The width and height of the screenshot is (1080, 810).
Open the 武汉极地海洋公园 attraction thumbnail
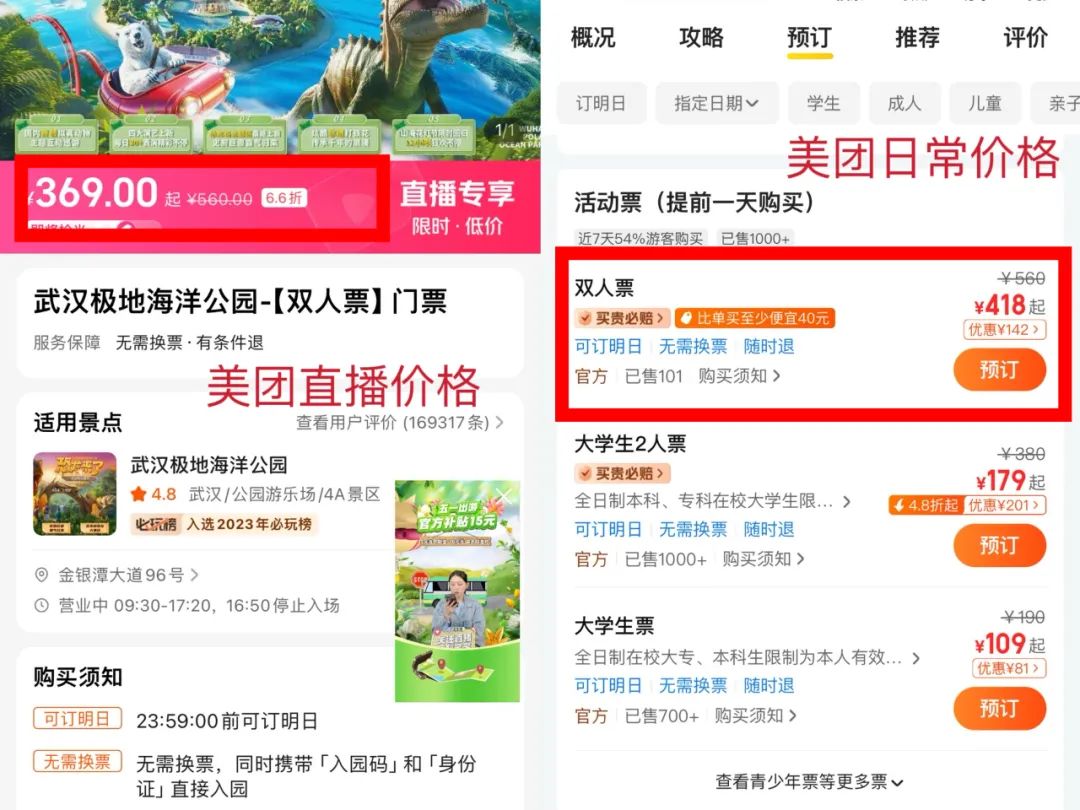click(75, 493)
